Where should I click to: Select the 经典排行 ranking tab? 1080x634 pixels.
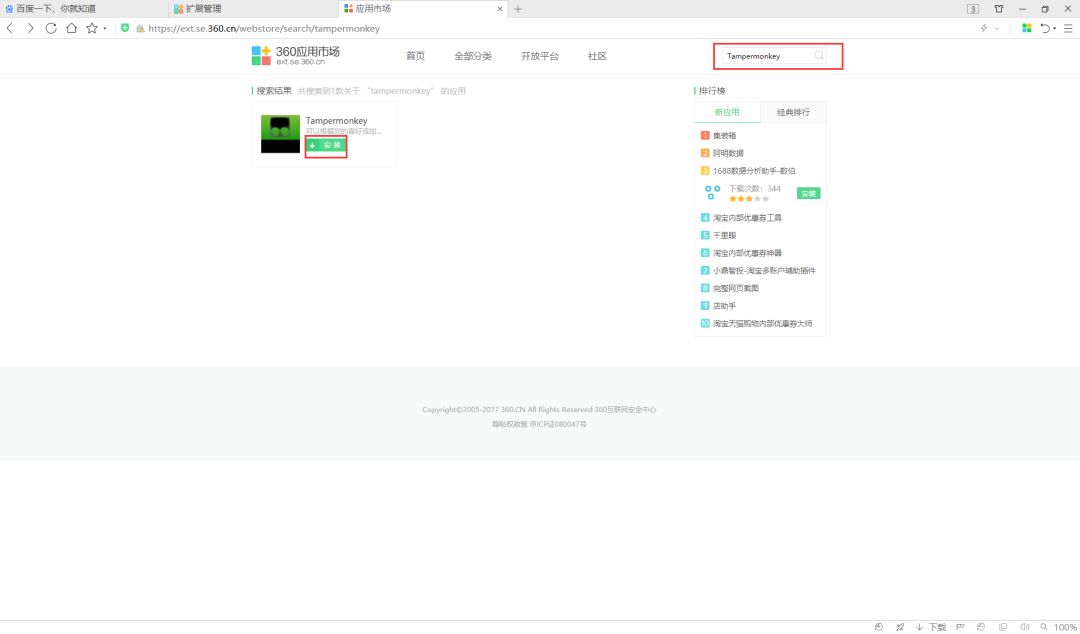coord(793,112)
